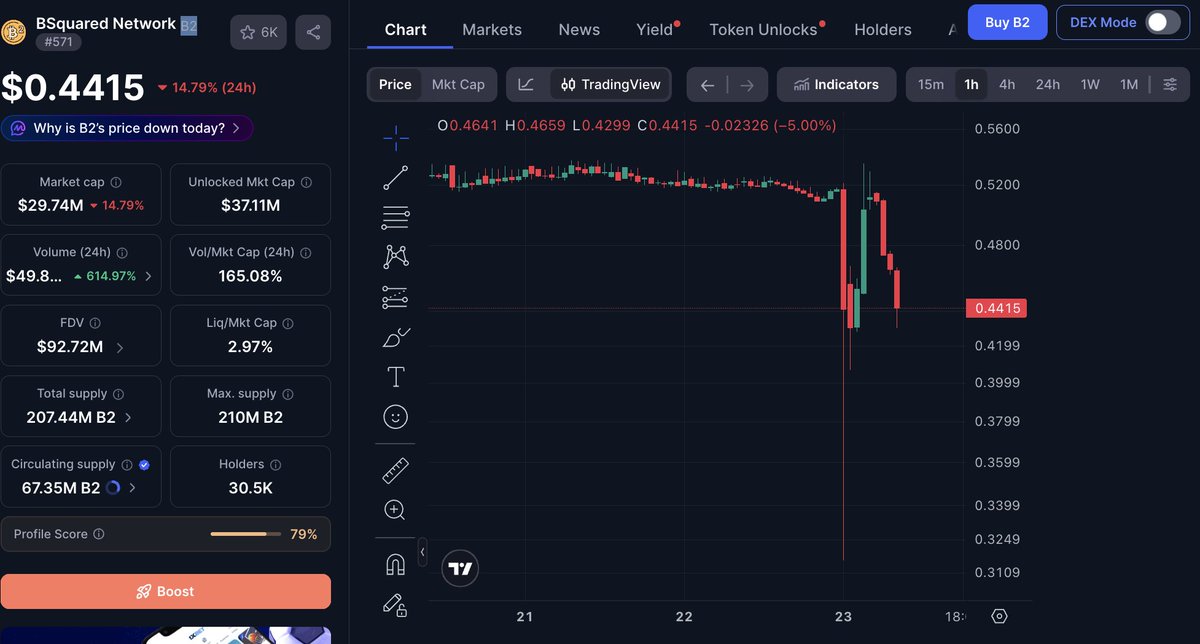Click the Buy B2 button
1200x644 pixels.
[x=1007, y=22]
